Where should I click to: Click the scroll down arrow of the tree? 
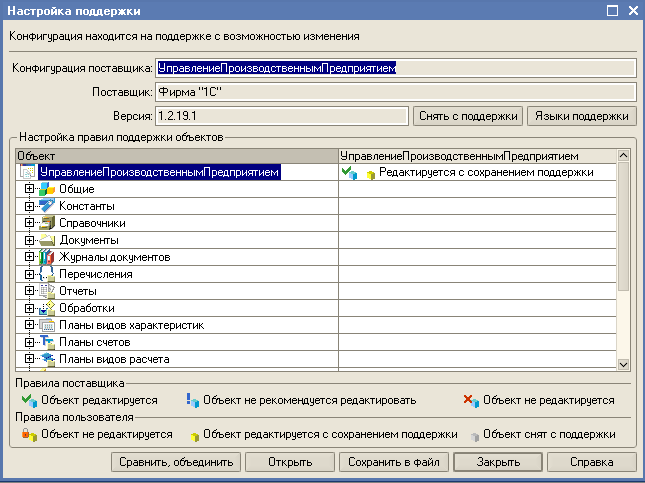(x=623, y=365)
